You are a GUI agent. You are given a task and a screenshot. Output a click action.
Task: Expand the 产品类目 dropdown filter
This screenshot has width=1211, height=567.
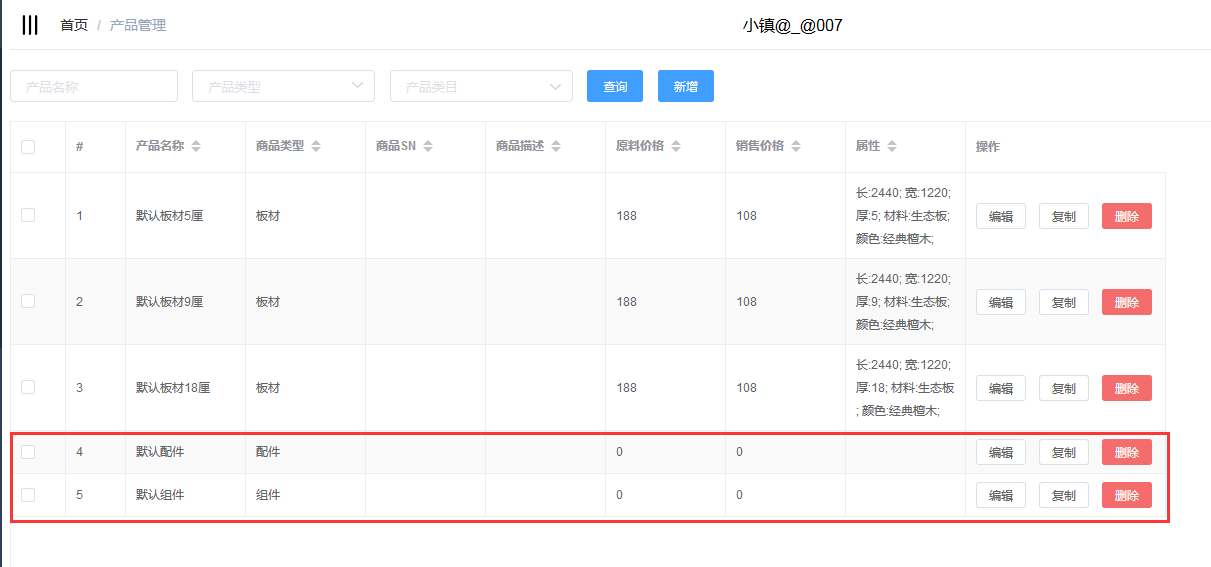pyautogui.click(x=481, y=86)
